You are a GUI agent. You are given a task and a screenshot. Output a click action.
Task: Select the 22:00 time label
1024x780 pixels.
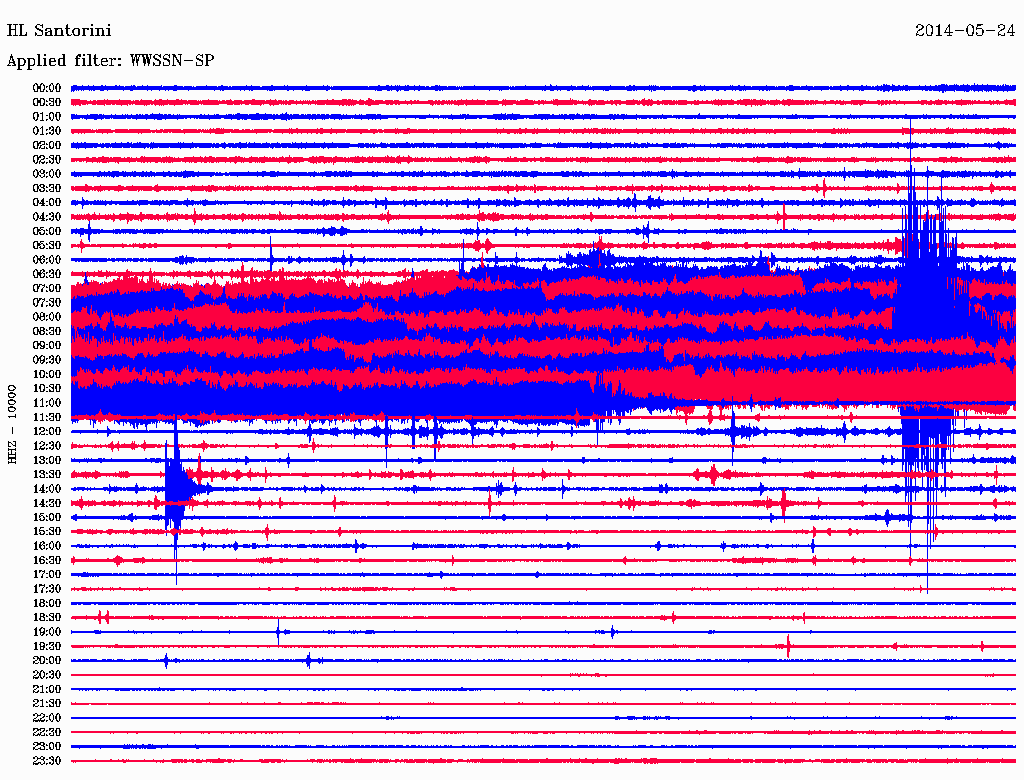tap(47, 718)
